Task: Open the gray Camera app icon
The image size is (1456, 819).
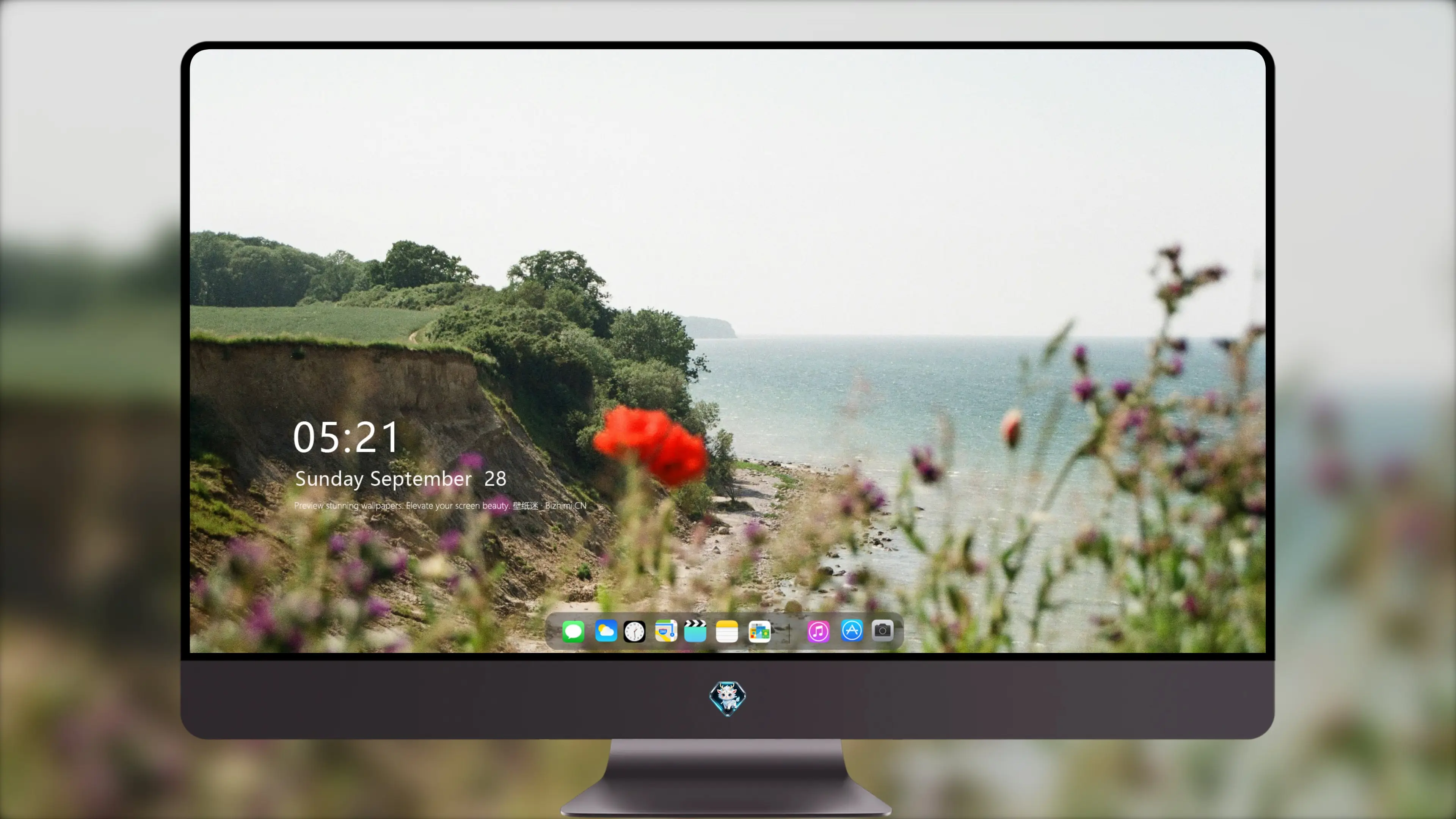Action: 882,630
